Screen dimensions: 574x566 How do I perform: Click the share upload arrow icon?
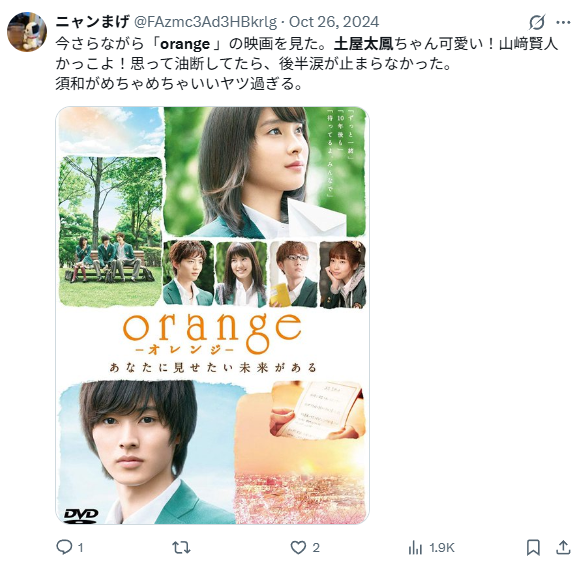tap(563, 548)
